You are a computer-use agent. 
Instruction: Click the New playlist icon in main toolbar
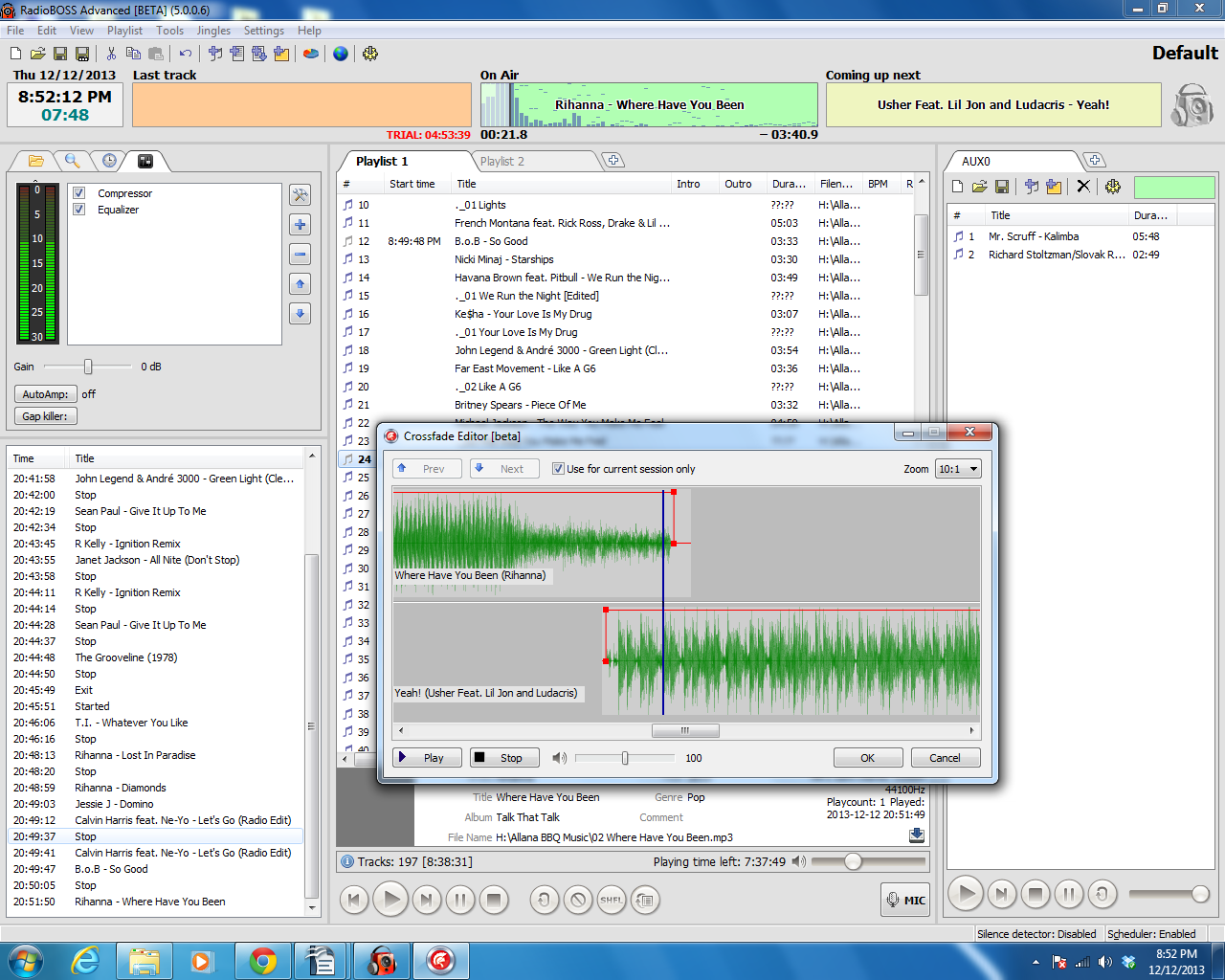click(15, 54)
